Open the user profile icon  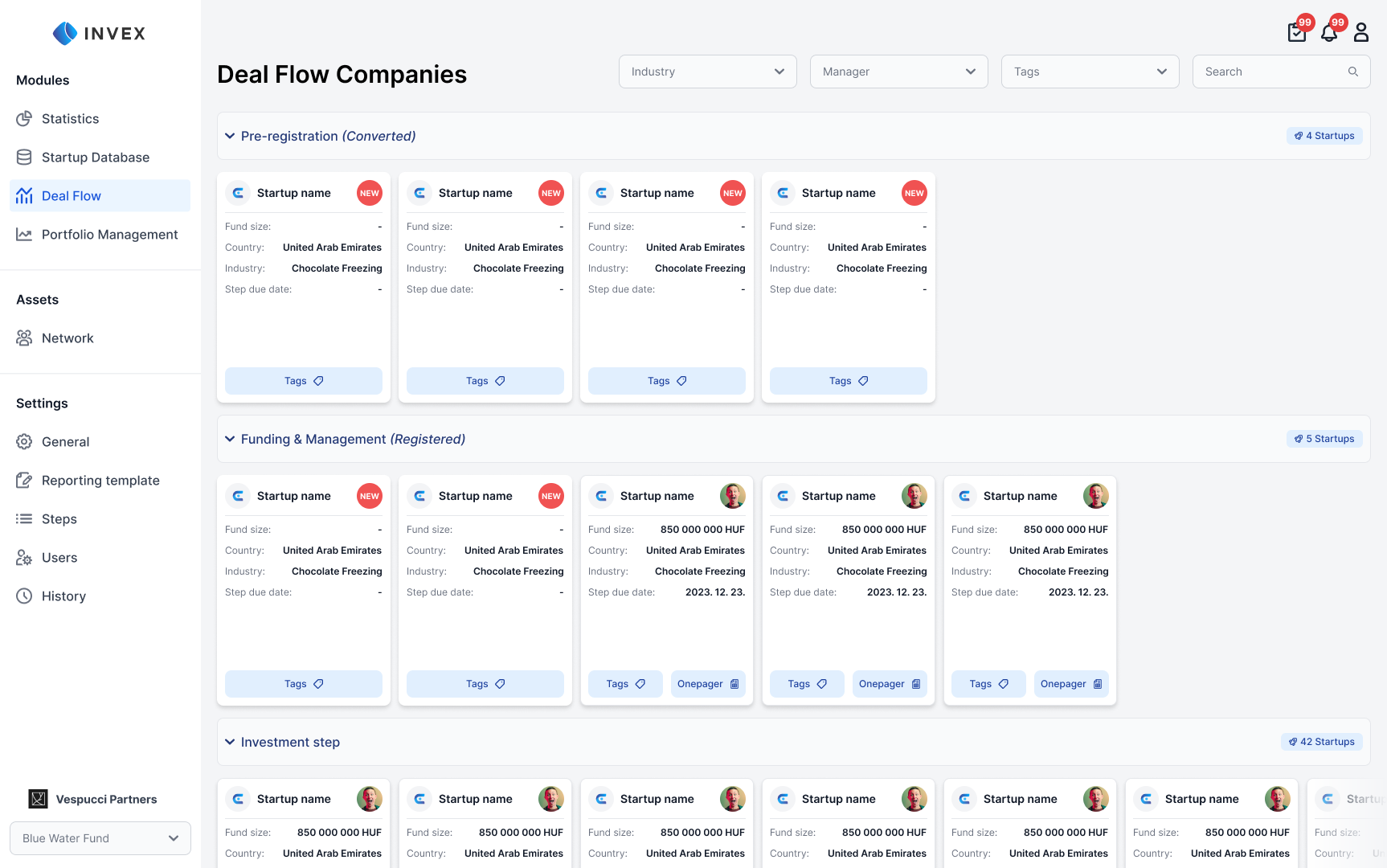click(x=1361, y=33)
